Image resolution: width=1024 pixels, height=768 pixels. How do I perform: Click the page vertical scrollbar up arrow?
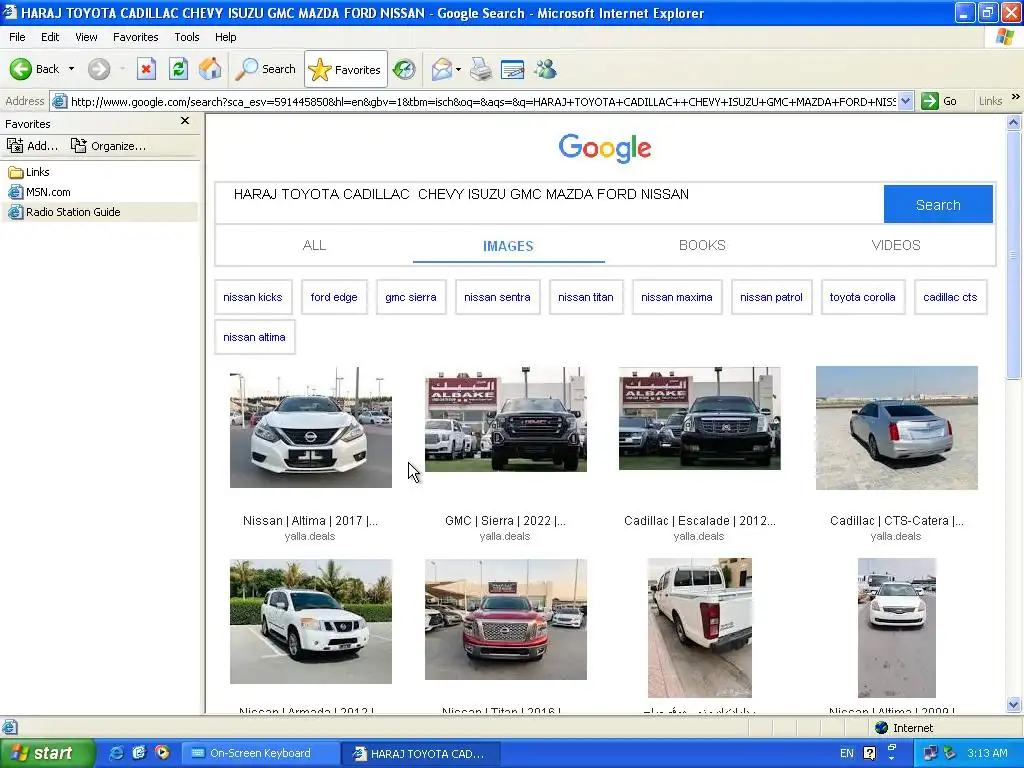(1014, 122)
